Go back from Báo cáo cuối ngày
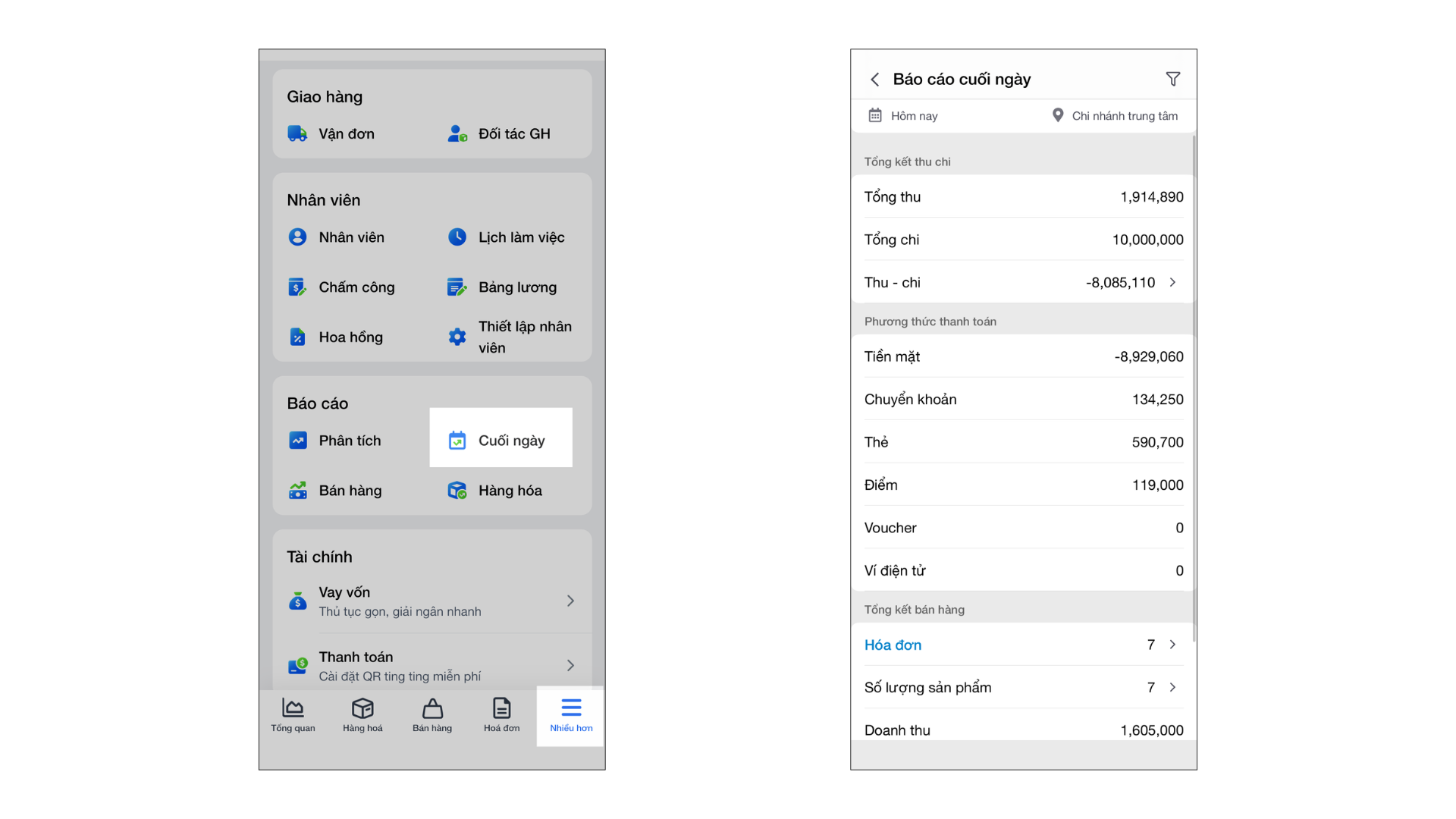This screenshot has width=1456, height=819. pos(875,79)
